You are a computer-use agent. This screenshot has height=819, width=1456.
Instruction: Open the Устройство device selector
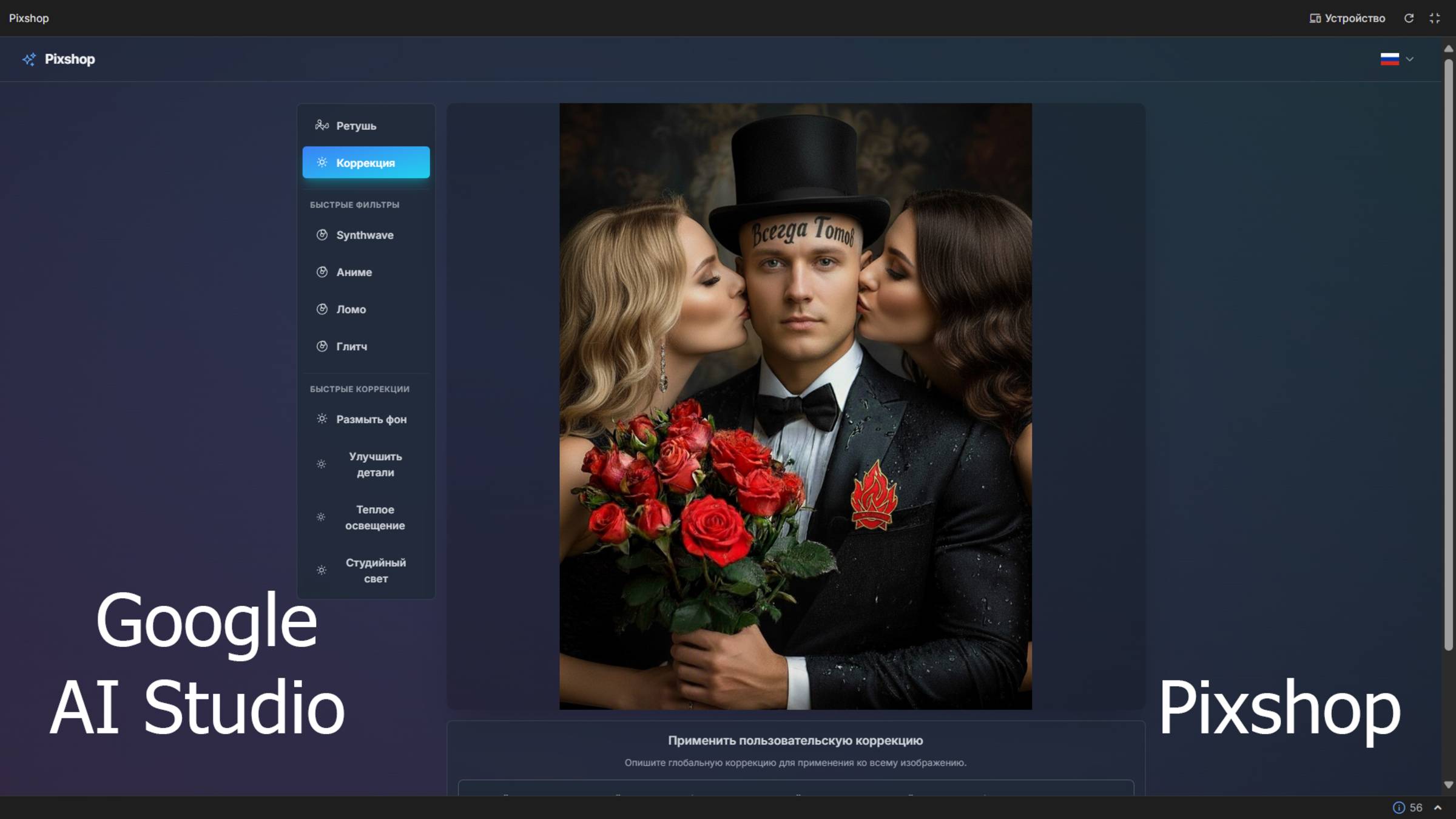click(1347, 18)
